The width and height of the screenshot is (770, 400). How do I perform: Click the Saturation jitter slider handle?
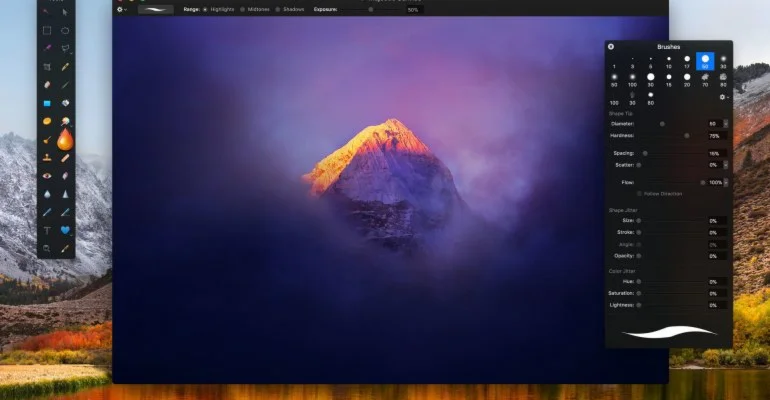(639, 293)
